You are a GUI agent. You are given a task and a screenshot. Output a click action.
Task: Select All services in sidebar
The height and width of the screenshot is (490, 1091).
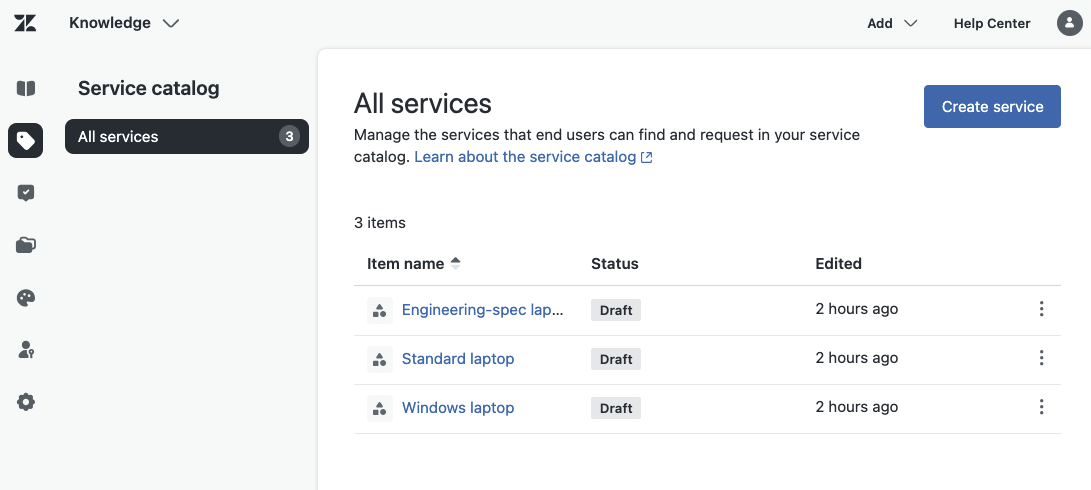click(x=186, y=137)
